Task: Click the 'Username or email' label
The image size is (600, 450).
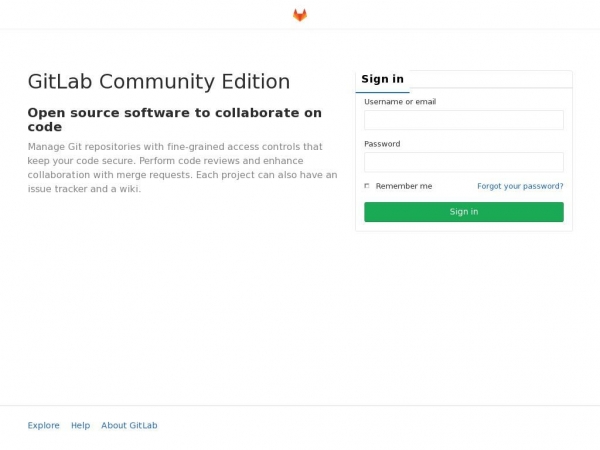Action: click(400, 102)
